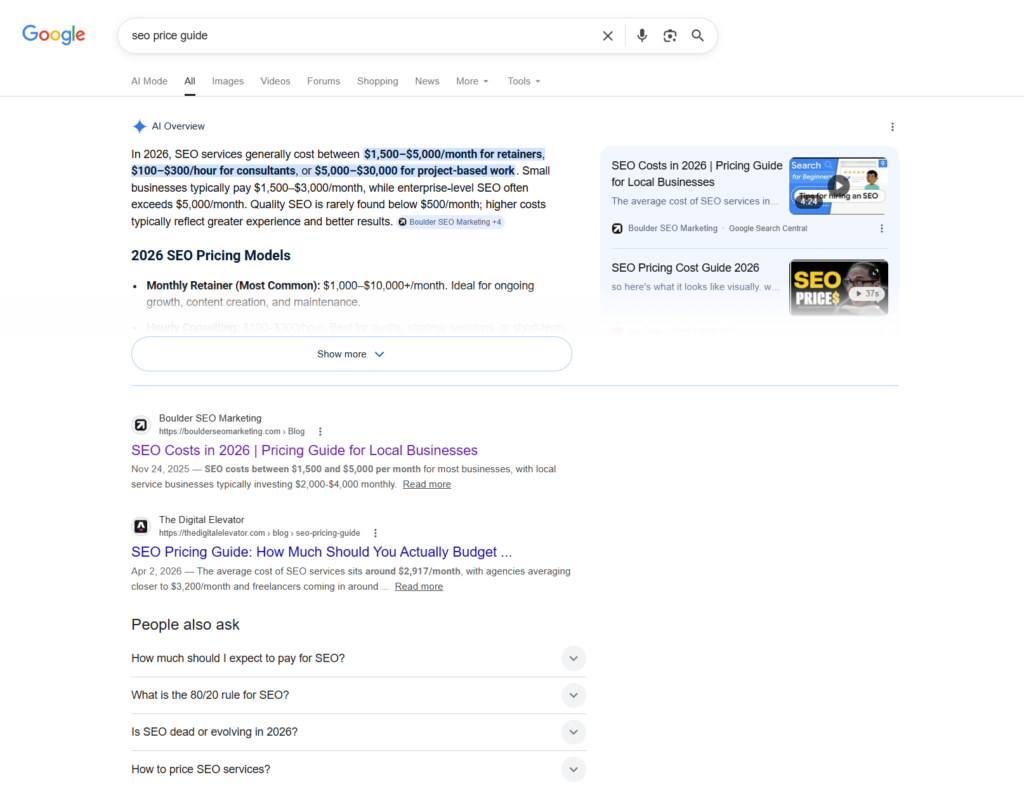Switch to AI Mode tab
The width and height of the screenshot is (1024, 789).
(149, 81)
